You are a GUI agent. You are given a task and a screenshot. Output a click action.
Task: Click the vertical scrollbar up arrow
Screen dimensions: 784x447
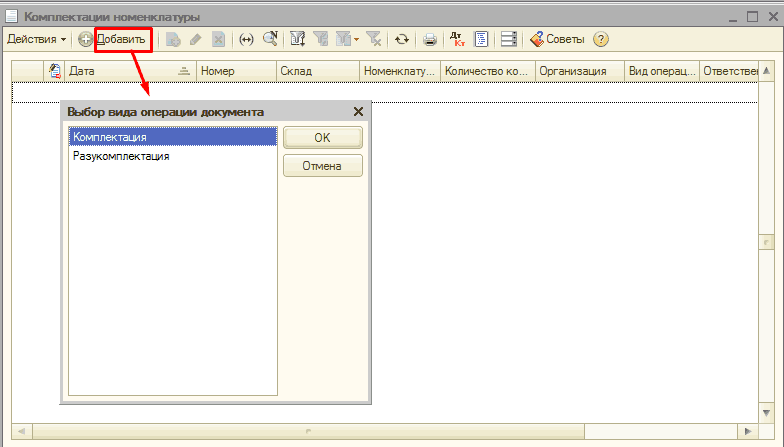766,71
